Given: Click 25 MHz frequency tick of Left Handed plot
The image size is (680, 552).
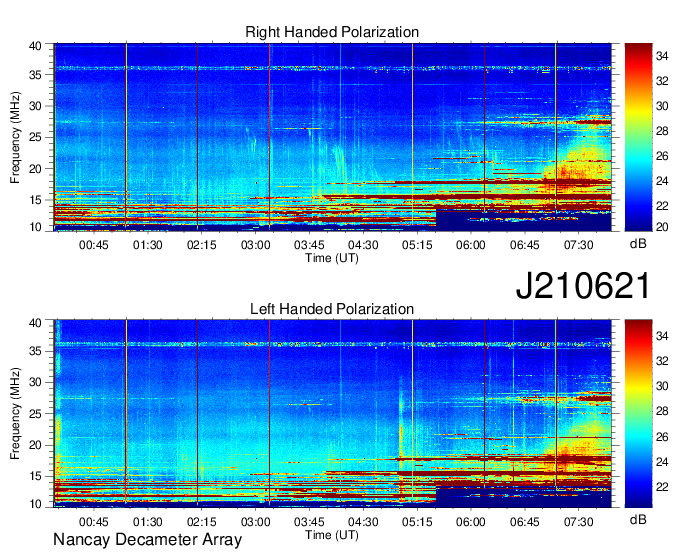Looking at the screenshot, I should point(35,414).
